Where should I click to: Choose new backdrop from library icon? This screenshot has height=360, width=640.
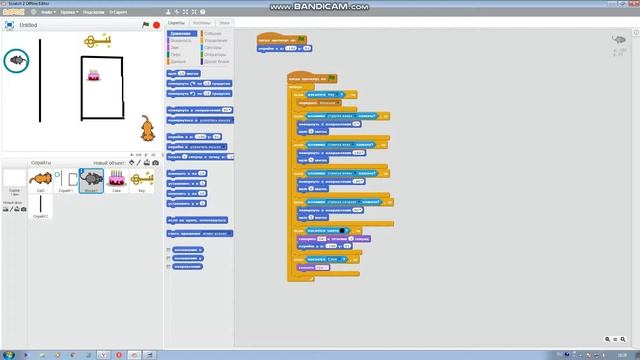click(x=5, y=209)
